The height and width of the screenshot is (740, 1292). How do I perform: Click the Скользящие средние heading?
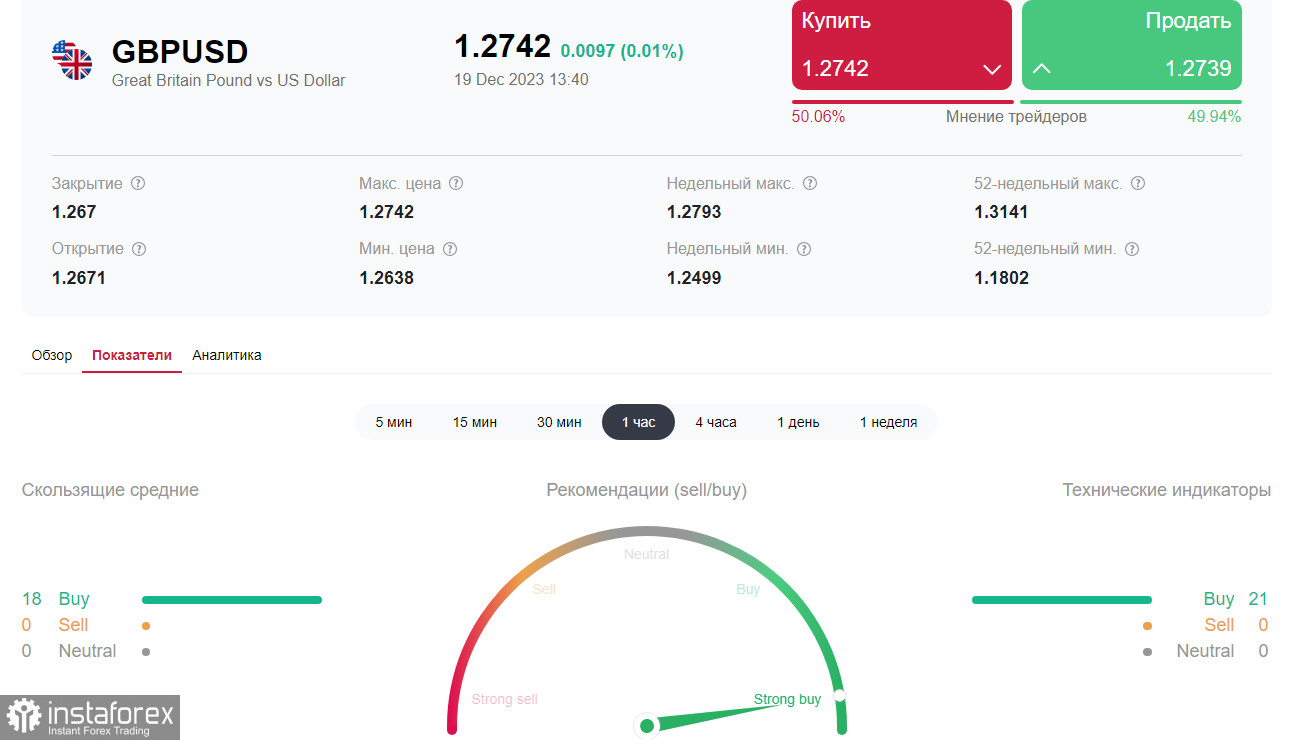110,490
